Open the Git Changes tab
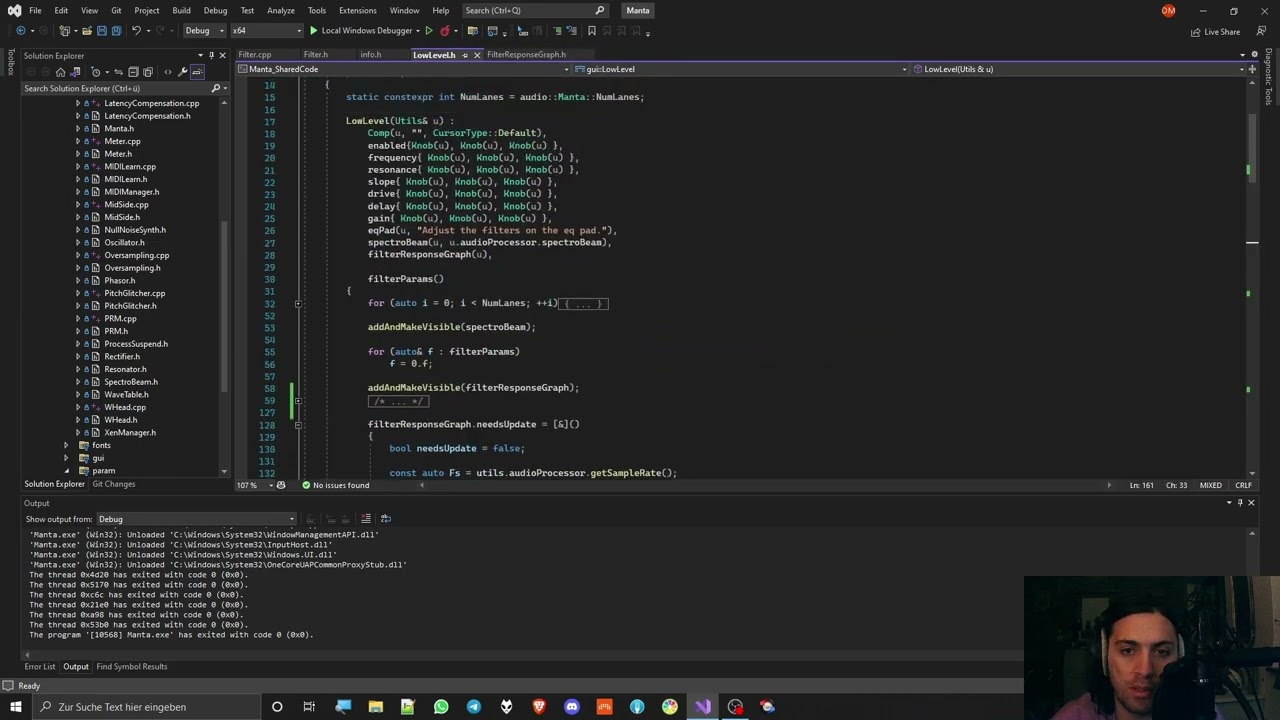The height and width of the screenshot is (720, 1280). (114, 484)
